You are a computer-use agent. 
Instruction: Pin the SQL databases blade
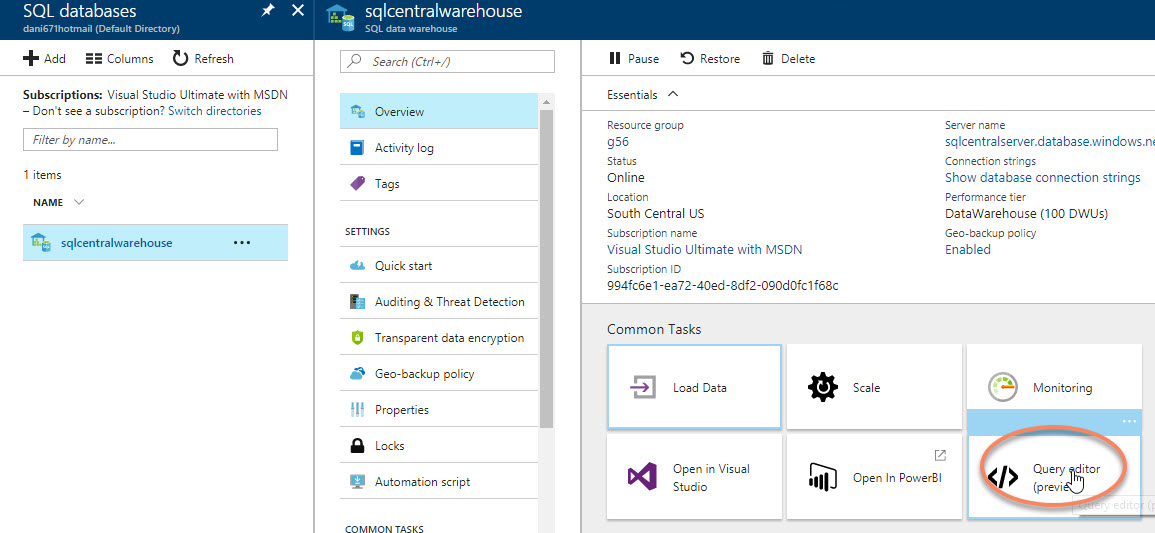[x=267, y=11]
